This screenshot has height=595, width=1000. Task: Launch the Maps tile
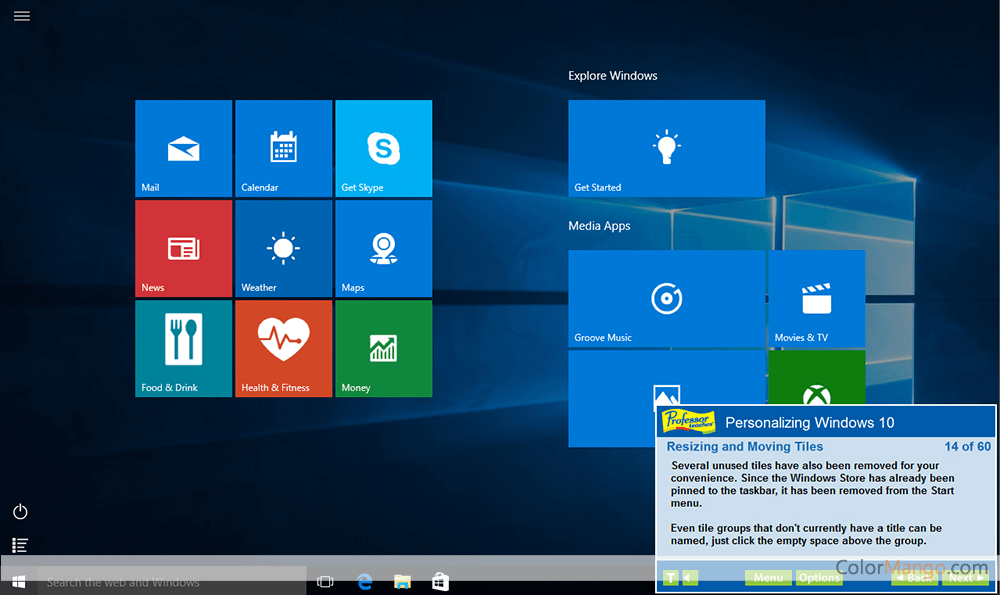point(384,248)
